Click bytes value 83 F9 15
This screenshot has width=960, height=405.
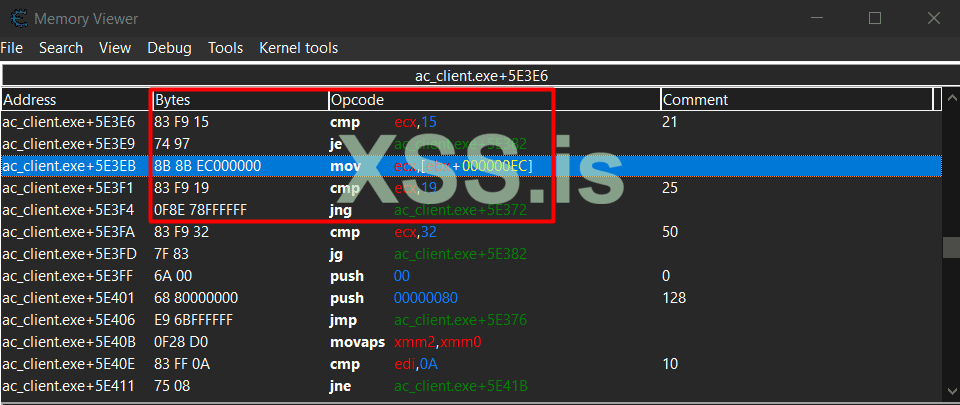coord(182,122)
